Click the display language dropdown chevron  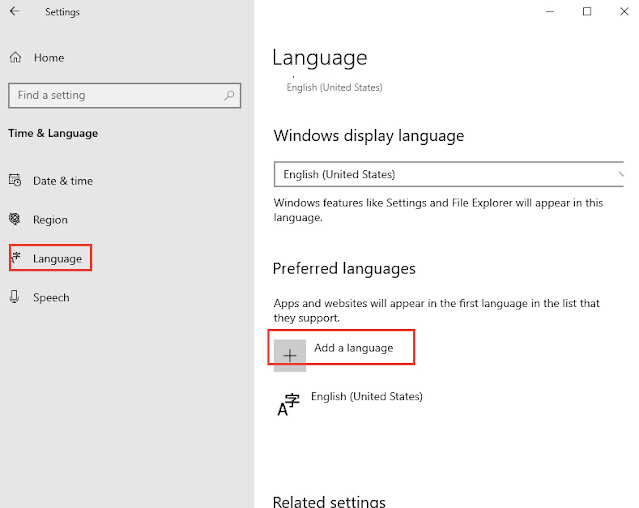pyautogui.click(x=621, y=174)
